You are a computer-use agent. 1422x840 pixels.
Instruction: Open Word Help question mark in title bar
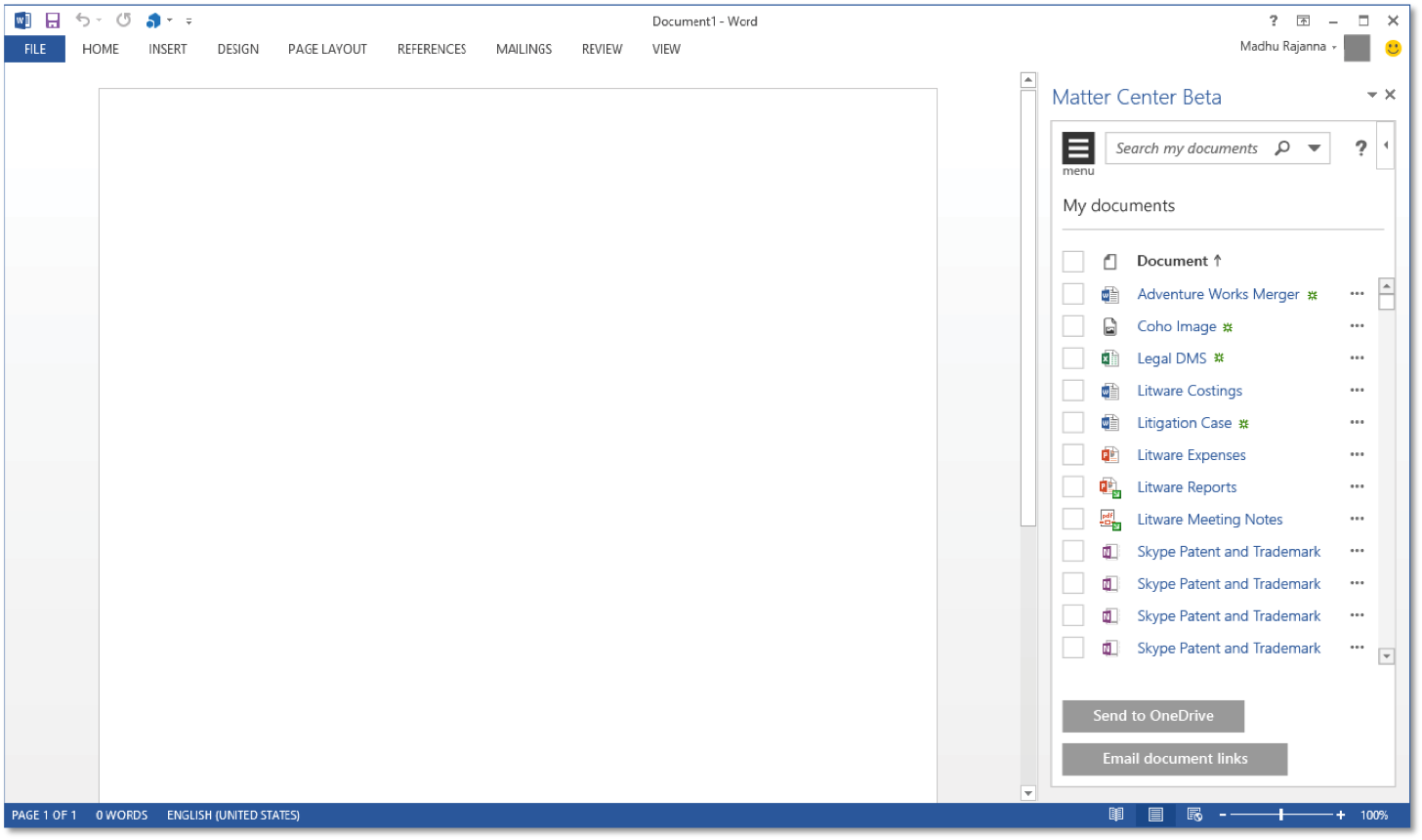coord(1273,21)
